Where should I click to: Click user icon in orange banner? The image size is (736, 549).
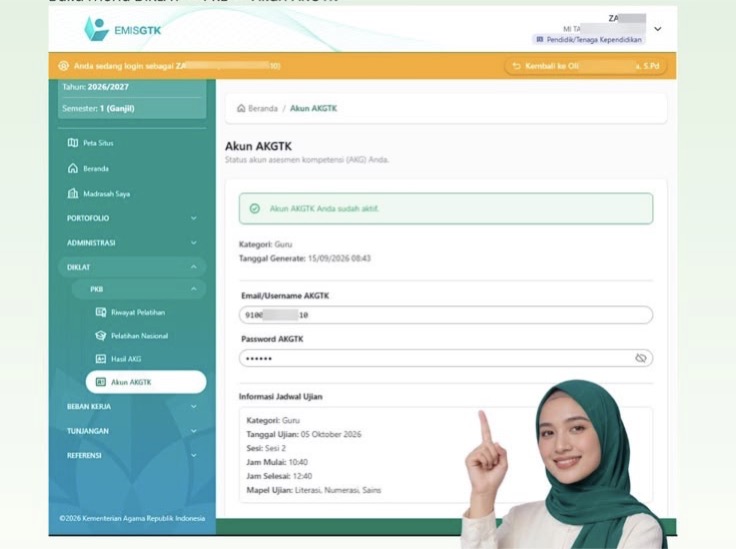click(x=63, y=66)
